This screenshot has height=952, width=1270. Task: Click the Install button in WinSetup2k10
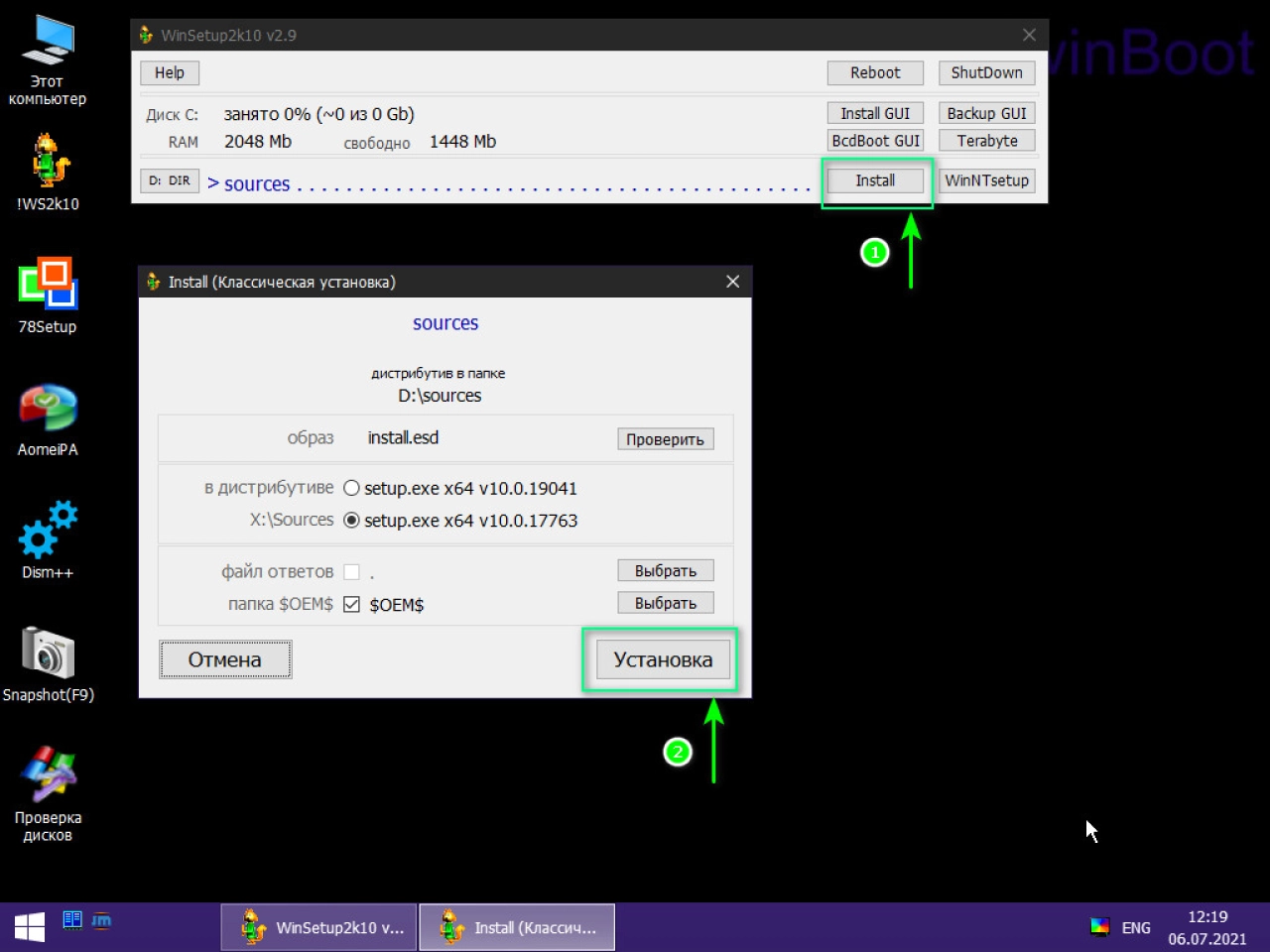[875, 180]
